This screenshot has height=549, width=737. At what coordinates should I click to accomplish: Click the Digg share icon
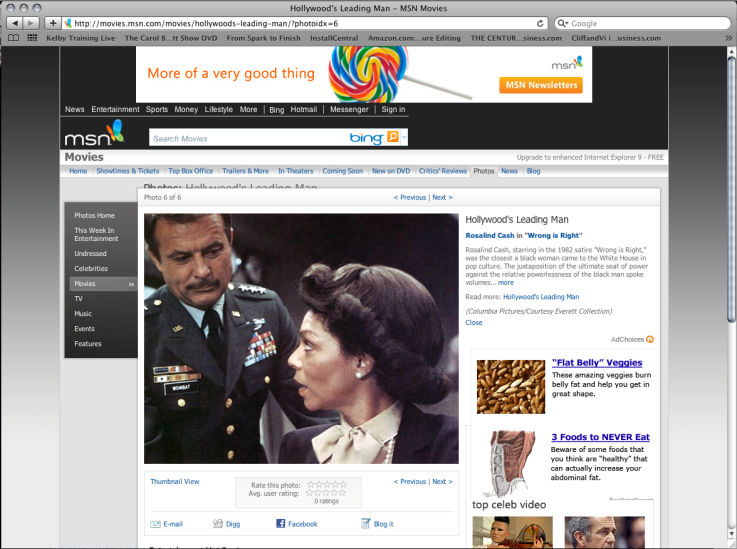[x=218, y=524]
